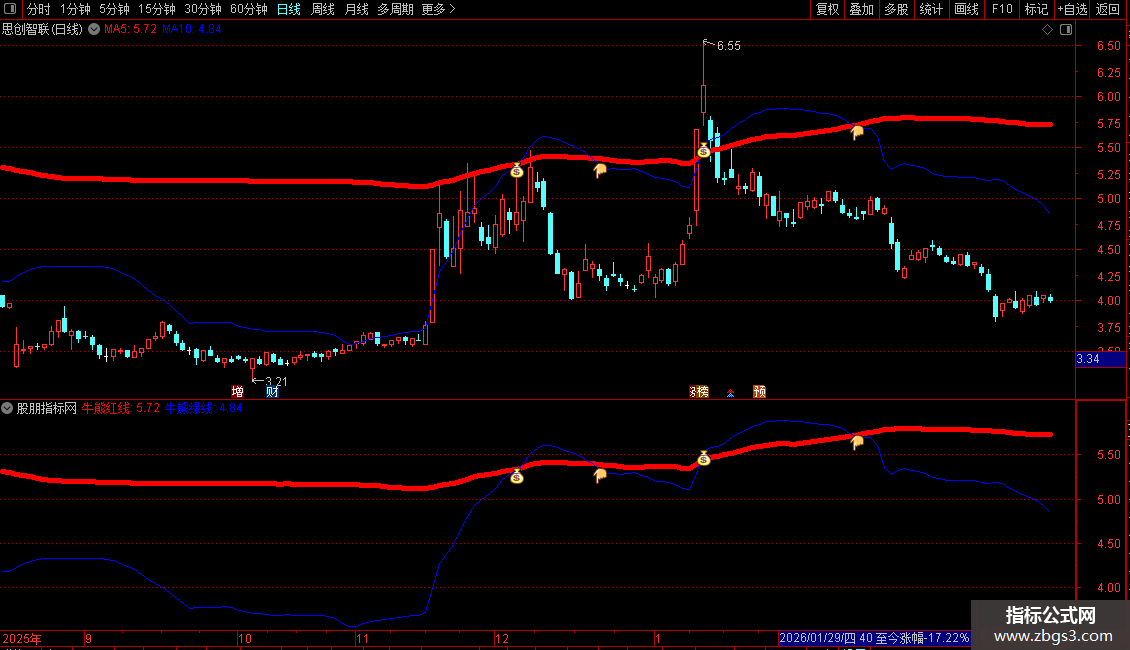Open the 统计 statistics tool
The image size is (1130, 650).
point(931,9)
